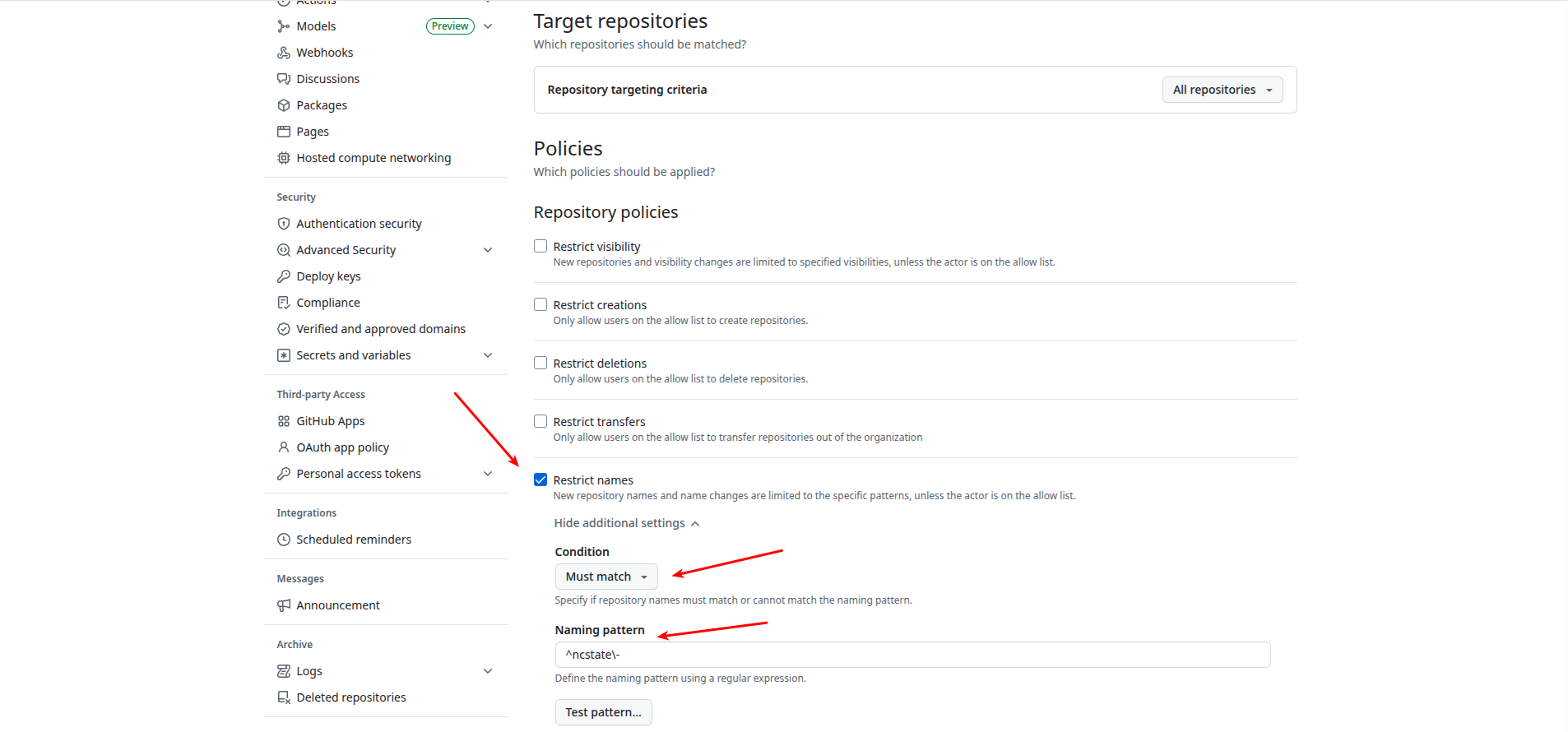Click the Deleted repositories icon

click(284, 697)
